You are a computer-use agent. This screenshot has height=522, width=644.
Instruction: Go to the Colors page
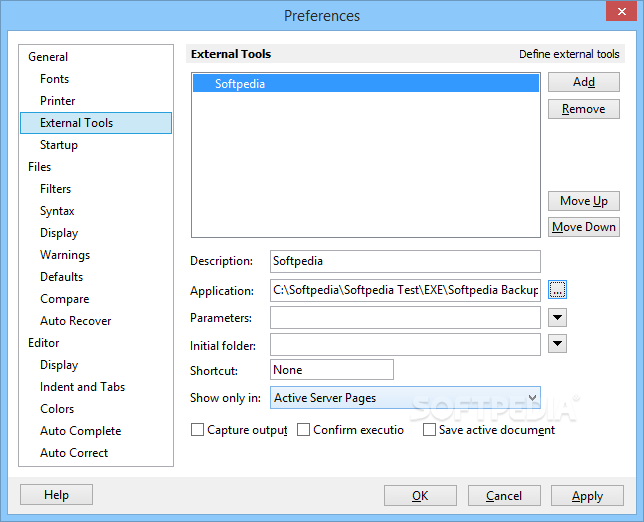pos(57,409)
